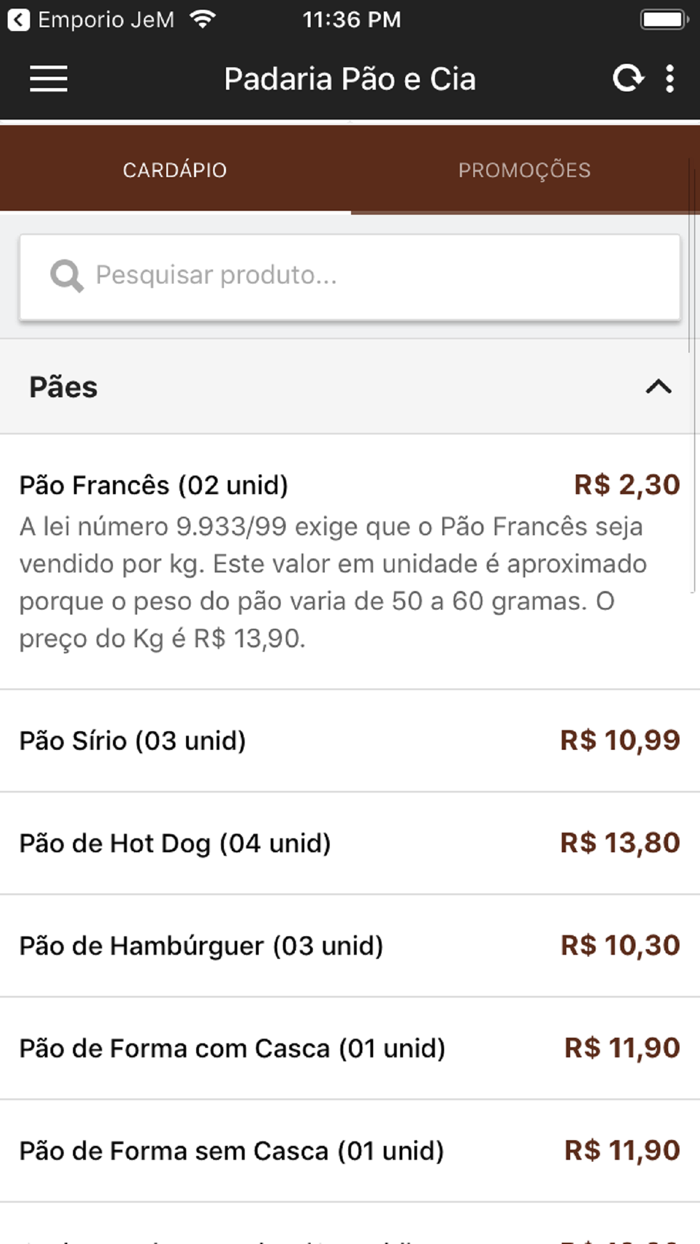Select the CARDÁPIO tab
Image resolution: width=700 pixels, height=1244 pixels.
click(x=175, y=170)
